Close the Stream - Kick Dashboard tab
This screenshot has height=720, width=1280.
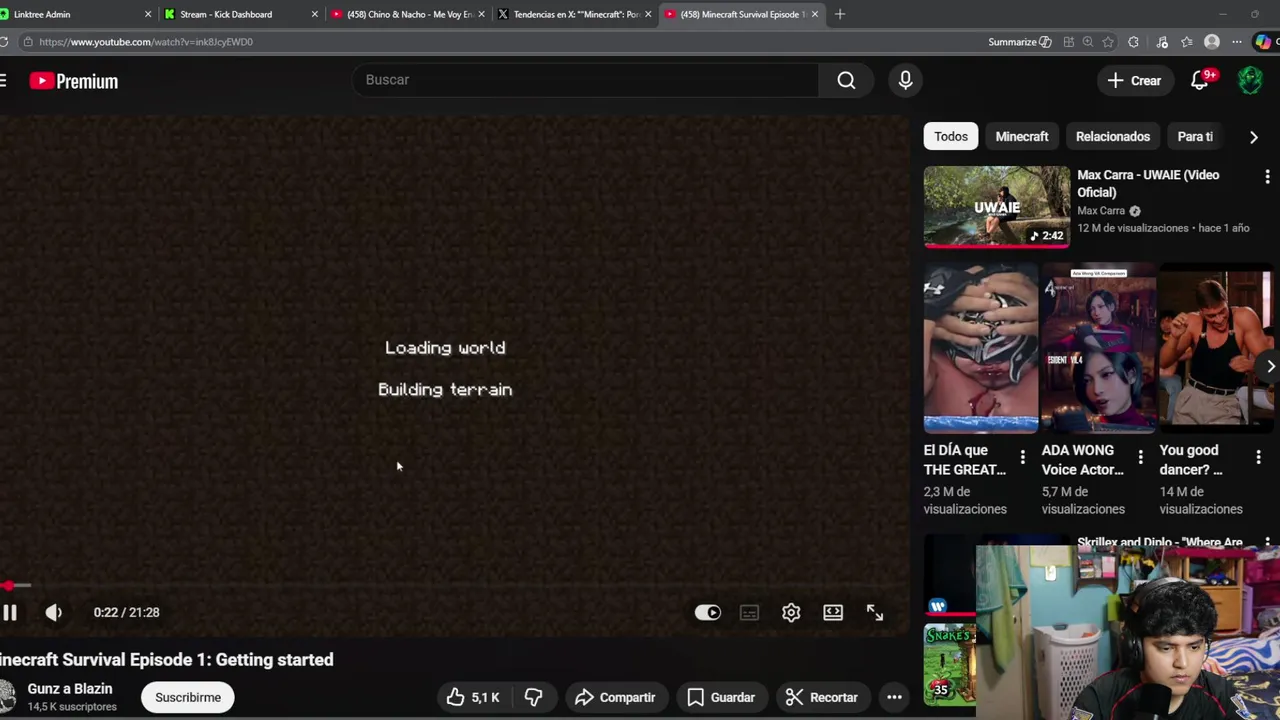pyautogui.click(x=315, y=14)
